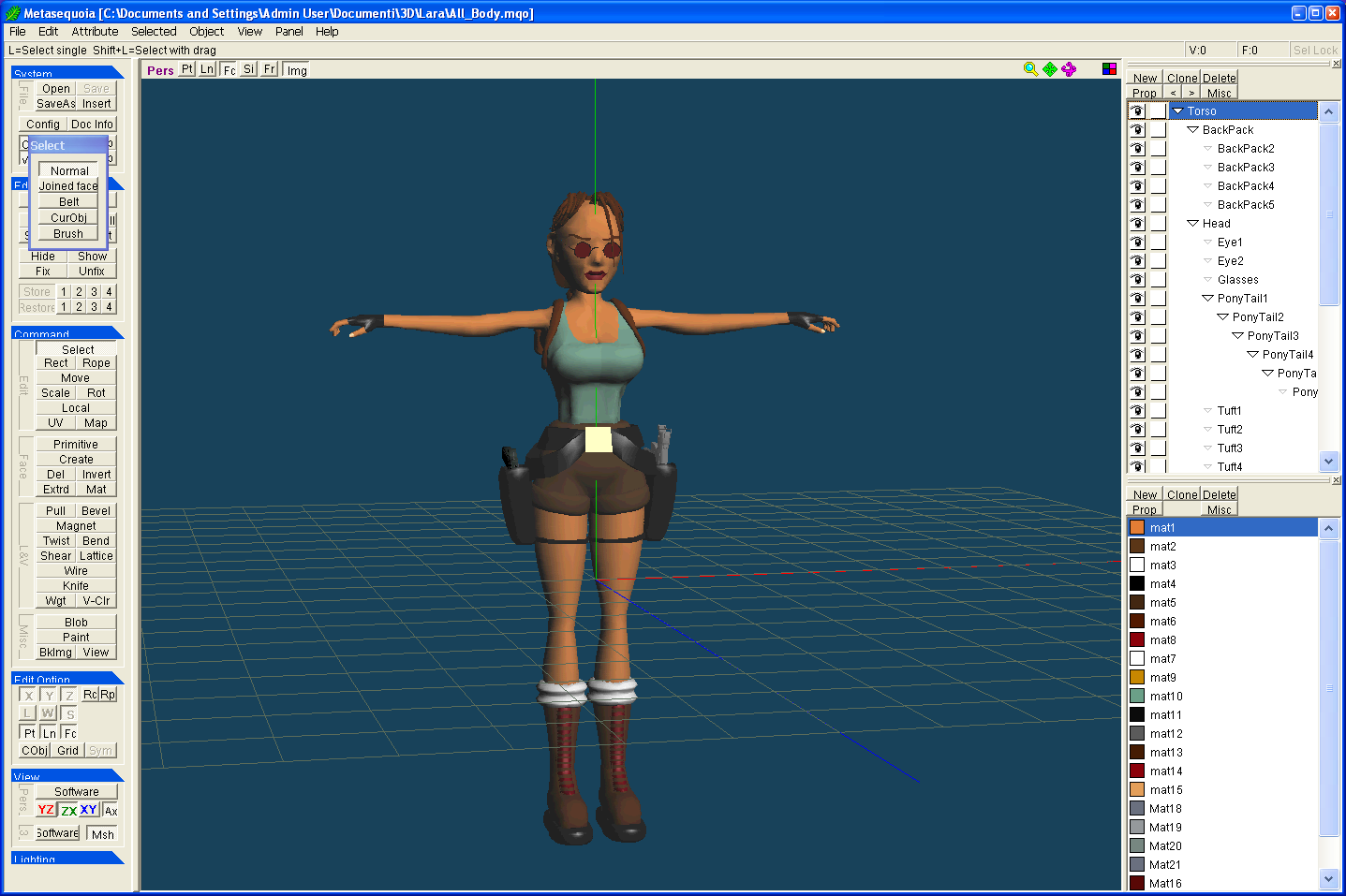Collapse the BackPack tree node
This screenshot has width=1346, height=896.
(1192, 129)
